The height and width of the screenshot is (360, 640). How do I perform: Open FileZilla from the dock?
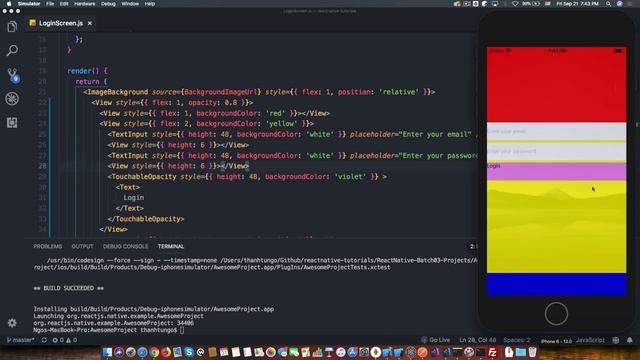[493, 352]
